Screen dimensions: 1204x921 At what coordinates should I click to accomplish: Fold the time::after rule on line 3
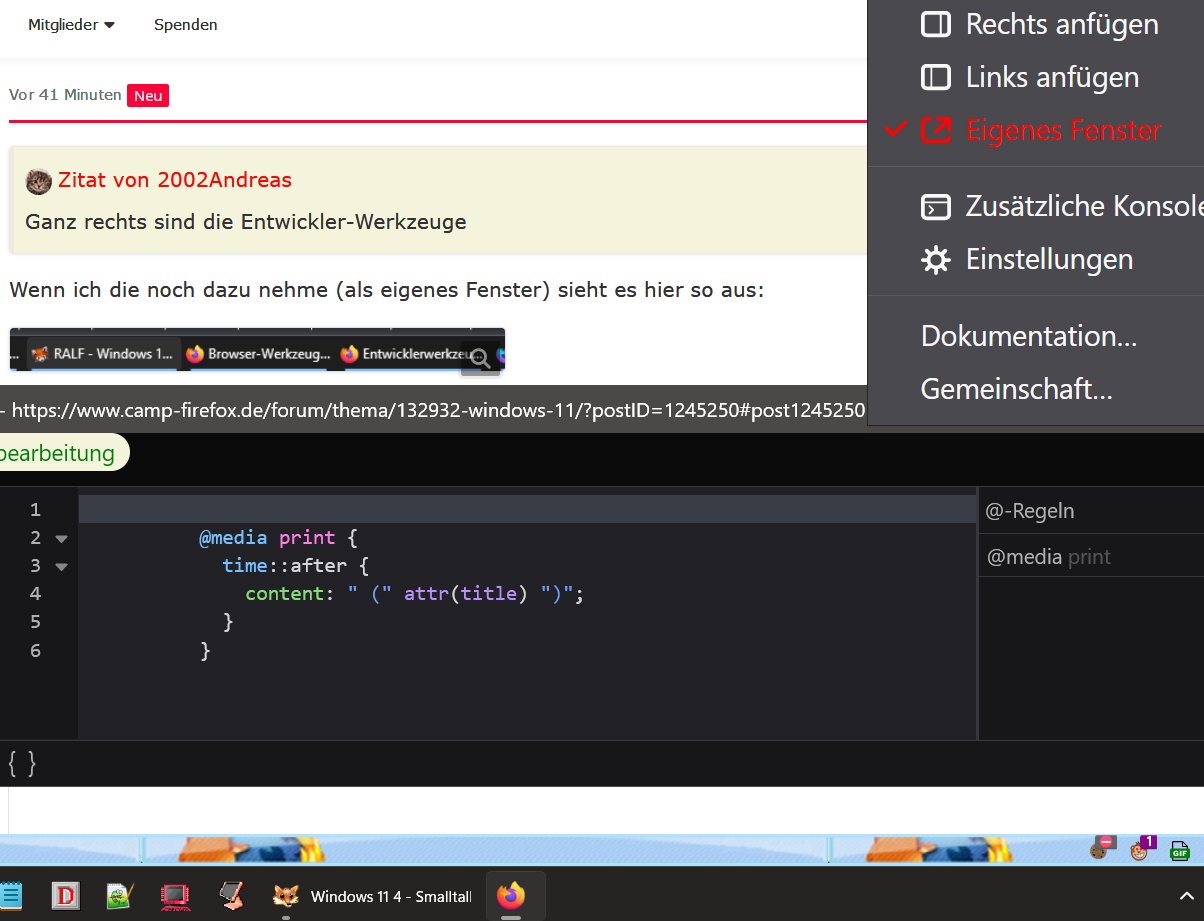coord(62,566)
